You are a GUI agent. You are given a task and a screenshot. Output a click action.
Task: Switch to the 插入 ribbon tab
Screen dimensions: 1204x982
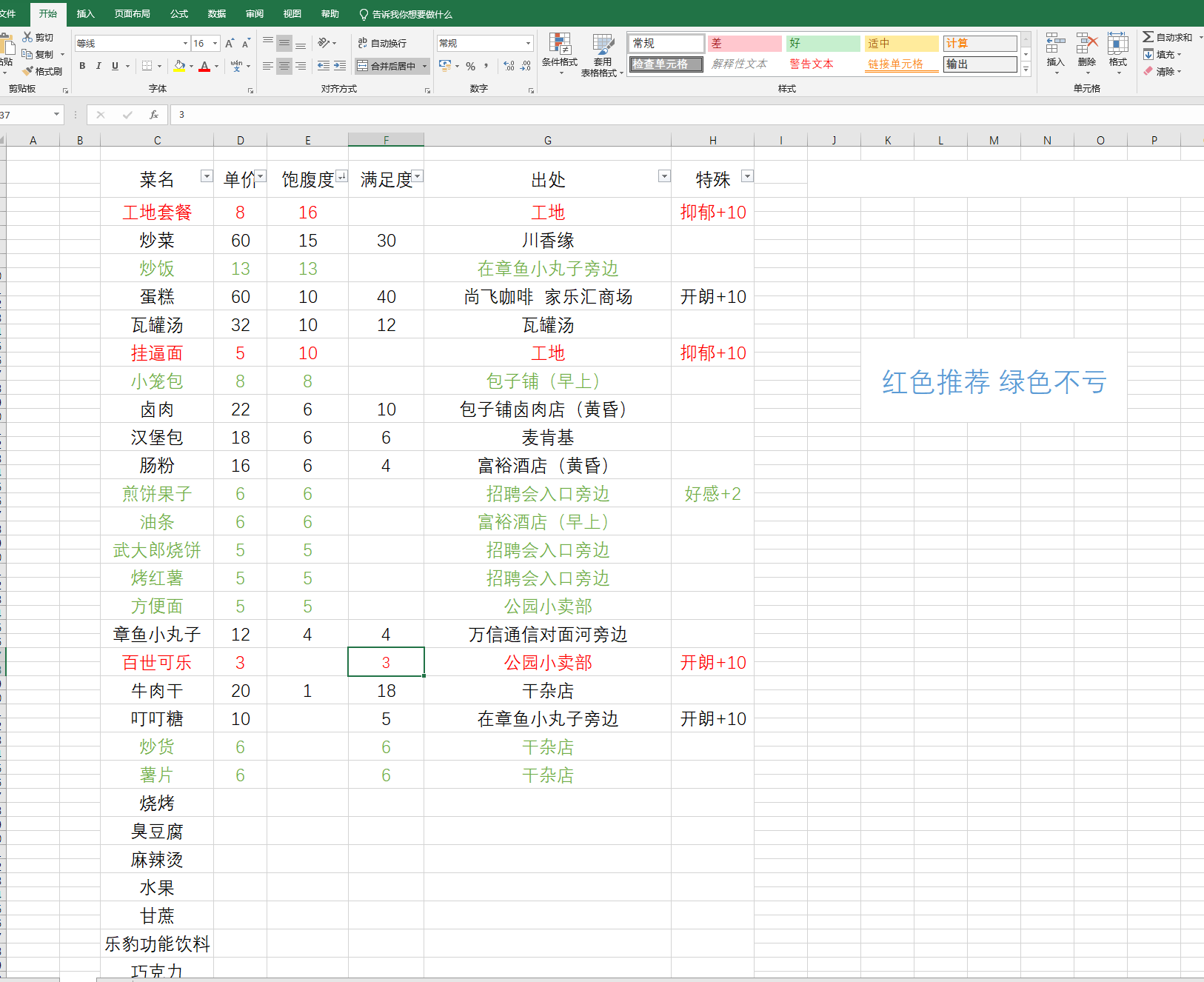tap(85, 13)
